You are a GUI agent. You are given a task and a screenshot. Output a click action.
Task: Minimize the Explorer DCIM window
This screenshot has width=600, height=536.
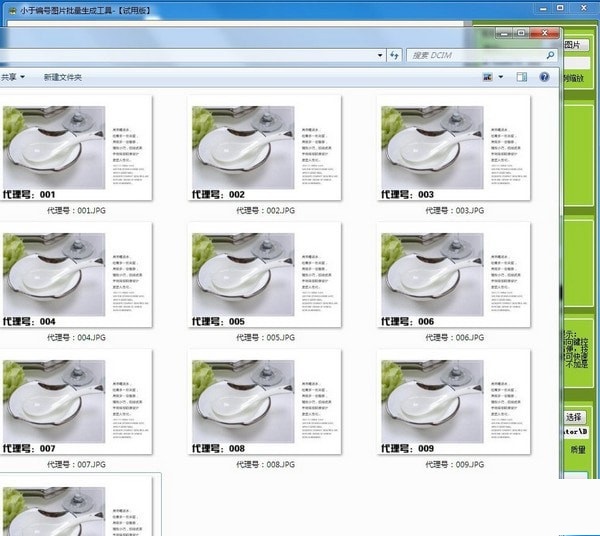[504, 33]
